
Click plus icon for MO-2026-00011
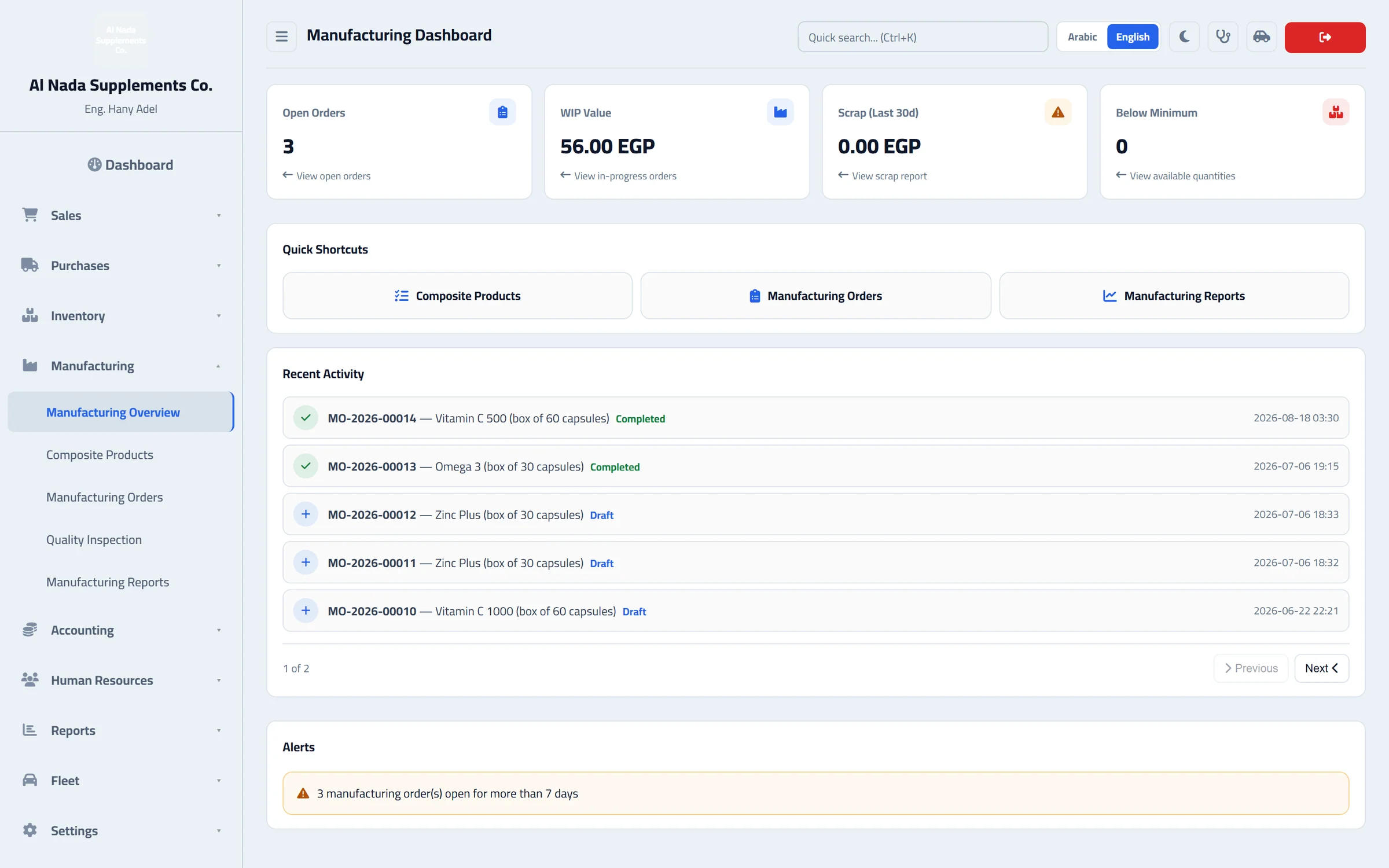[306, 562]
